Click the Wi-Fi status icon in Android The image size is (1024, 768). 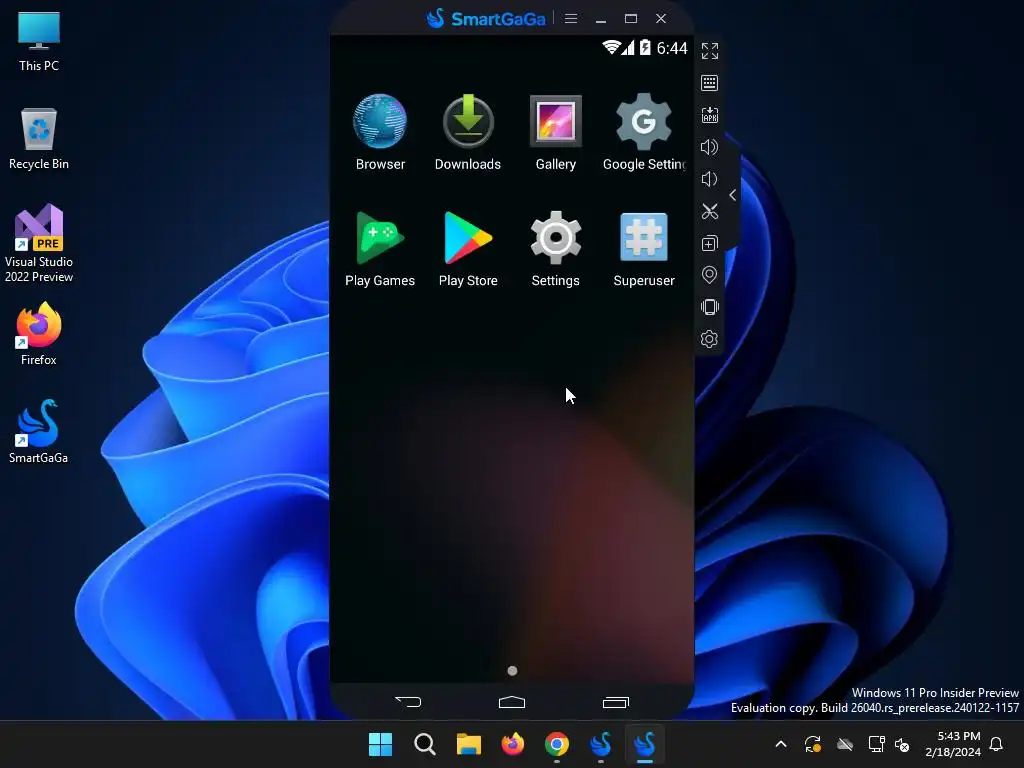click(x=611, y=47)
